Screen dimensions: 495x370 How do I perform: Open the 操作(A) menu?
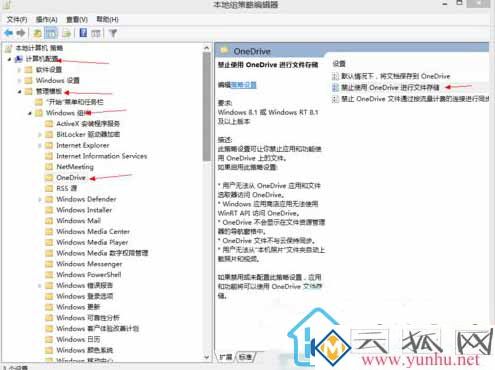click(46, 20)
